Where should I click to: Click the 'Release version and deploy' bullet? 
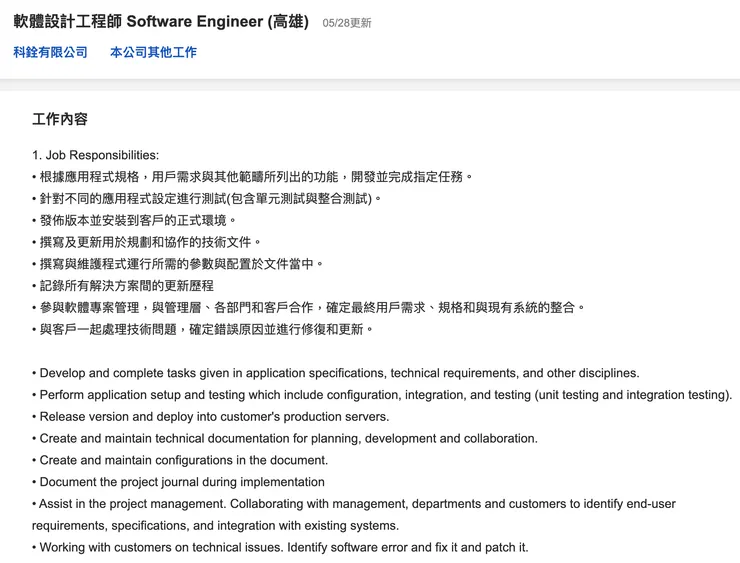coord(211,417)
